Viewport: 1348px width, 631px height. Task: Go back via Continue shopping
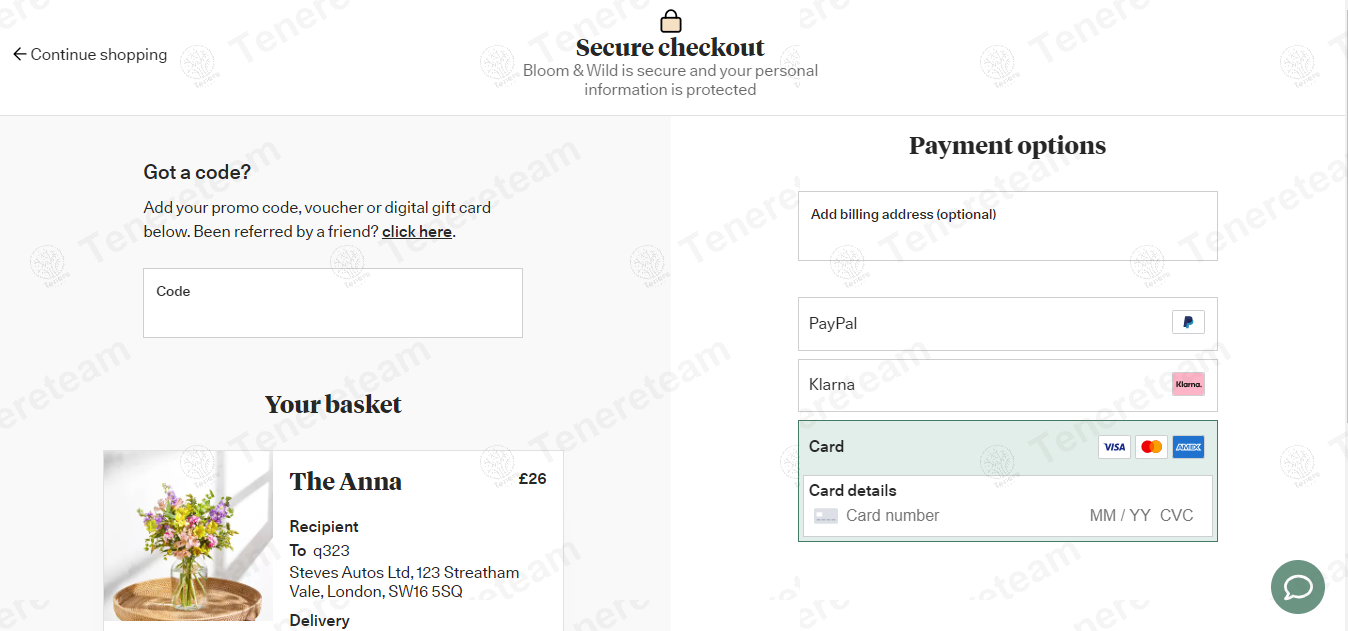(x=90, y=55)
